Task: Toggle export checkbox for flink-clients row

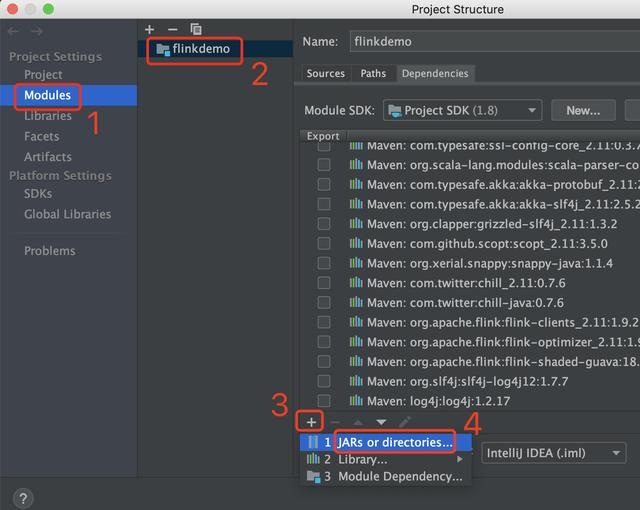Action: [x=324, y=322]
